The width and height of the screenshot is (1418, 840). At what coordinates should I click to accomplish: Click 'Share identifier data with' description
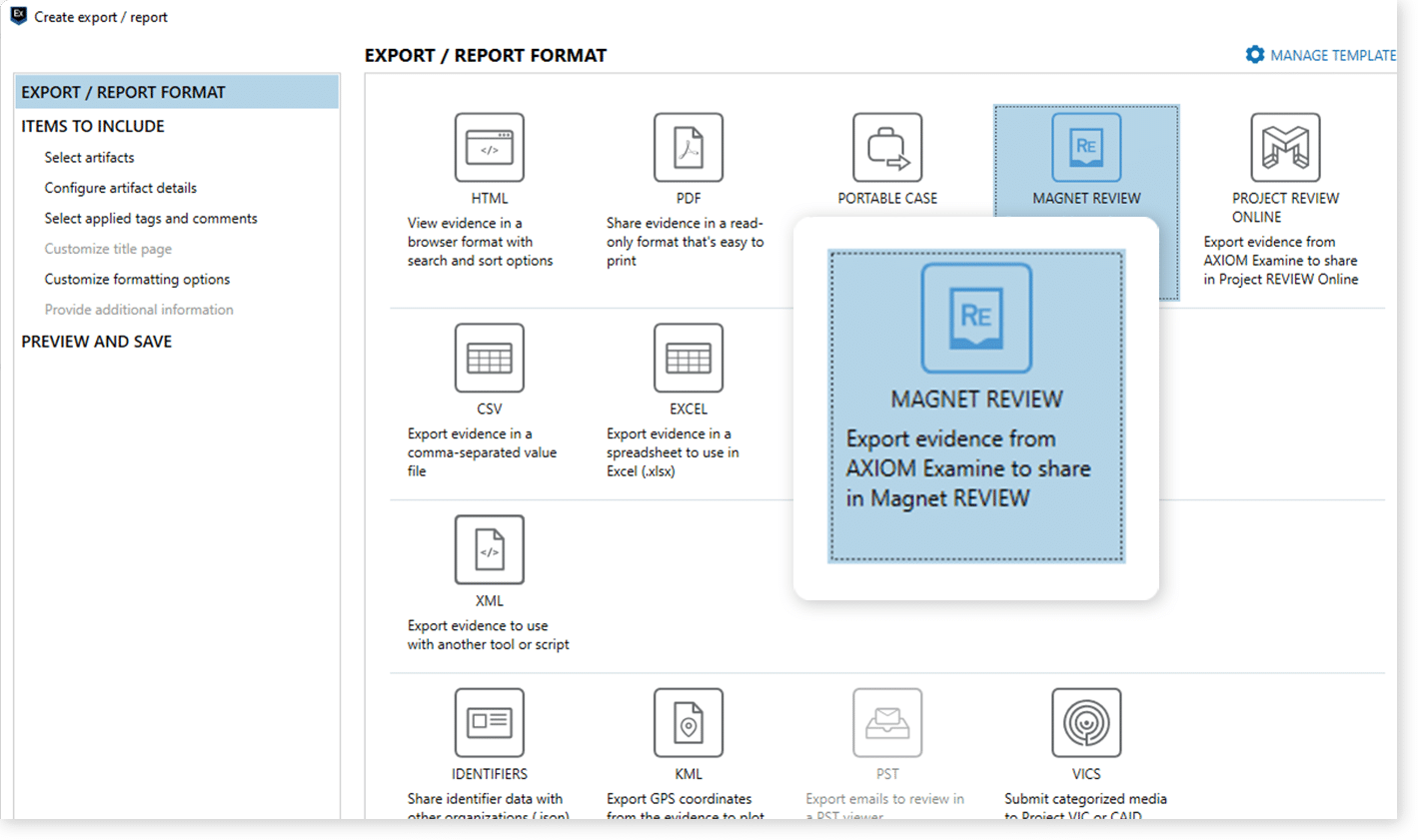(x=488, y=807)
